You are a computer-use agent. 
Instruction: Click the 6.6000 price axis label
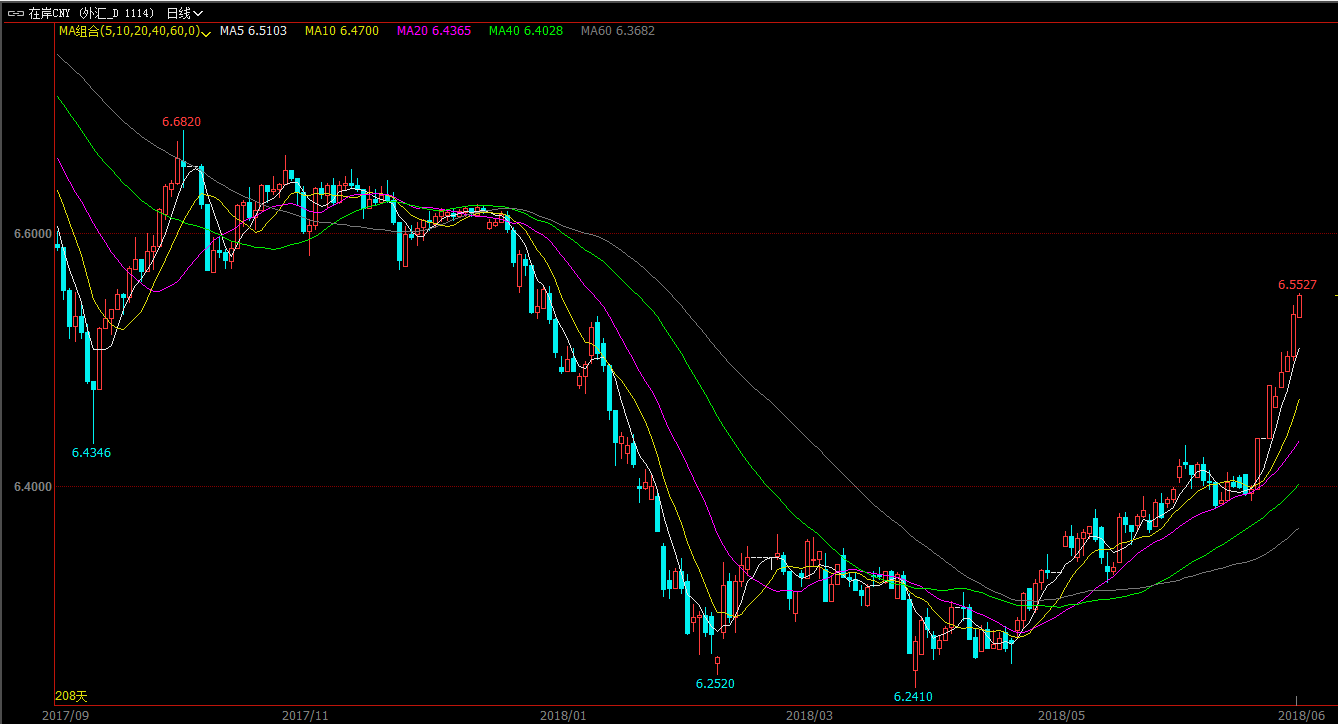pyautogui.click(x=32, y=234)
